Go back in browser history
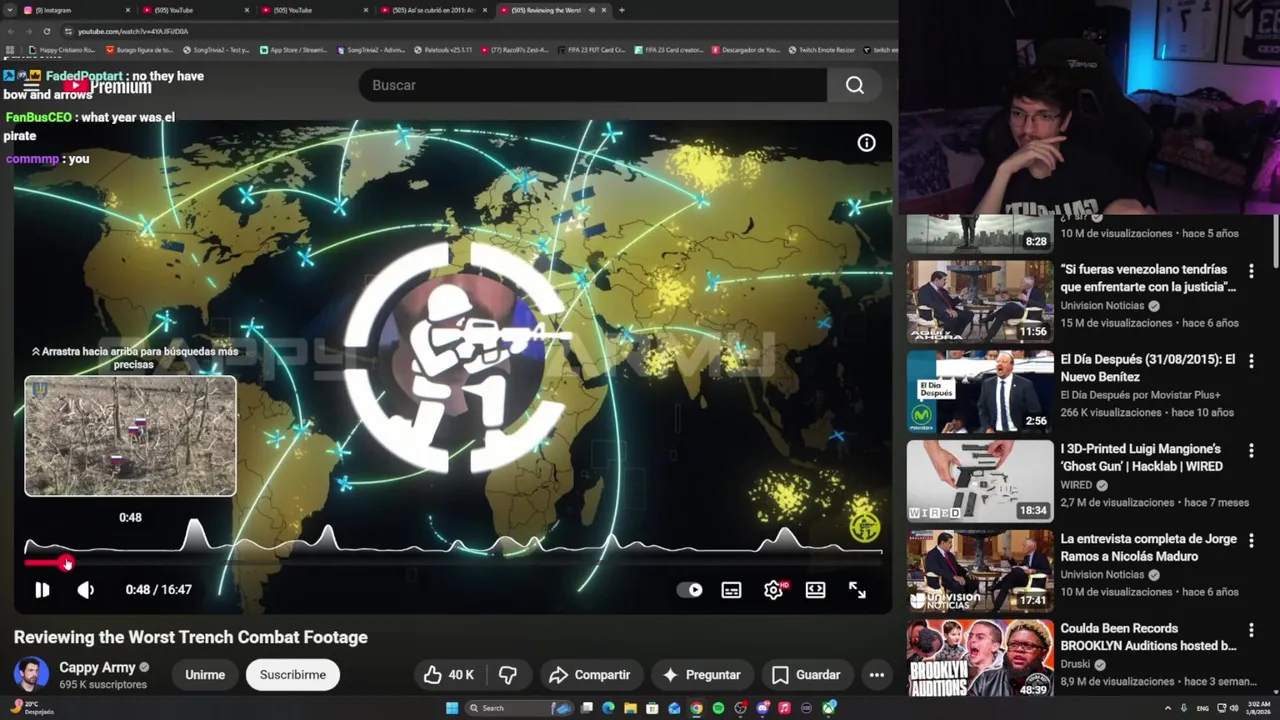The image size is (1280, 720). click(x=9, y=31)
